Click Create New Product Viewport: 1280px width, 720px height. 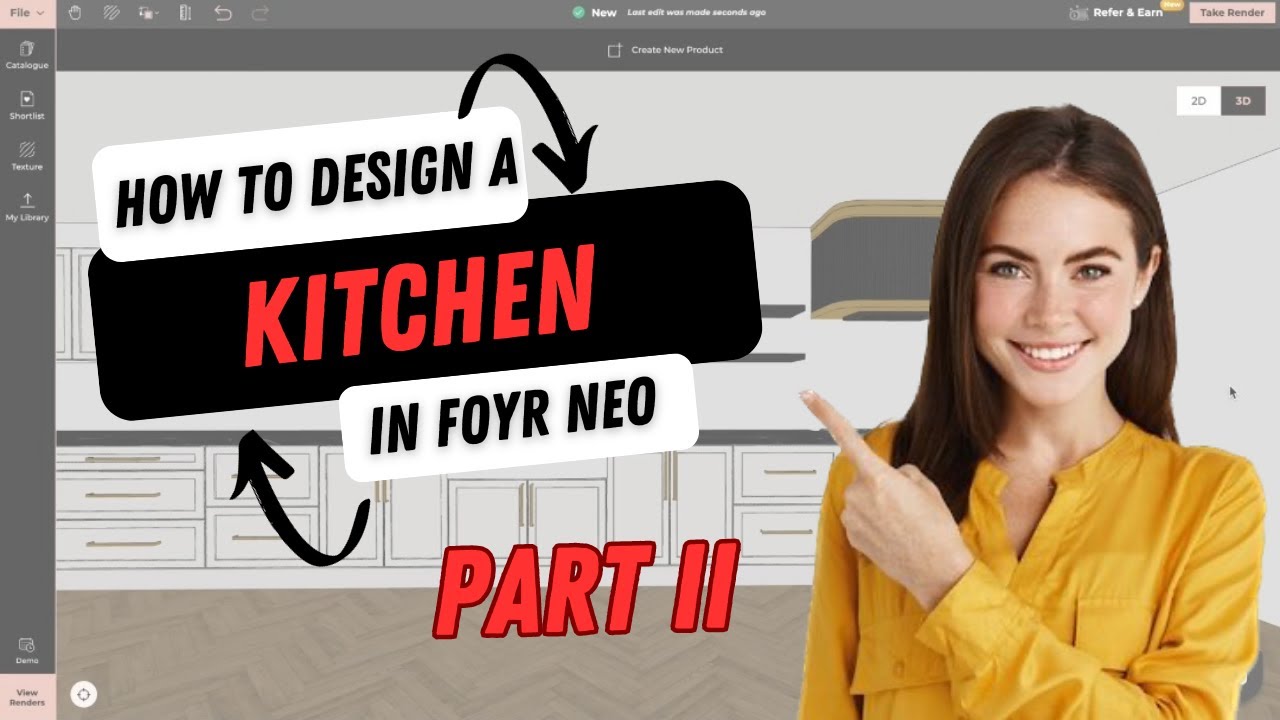(677, 50)
